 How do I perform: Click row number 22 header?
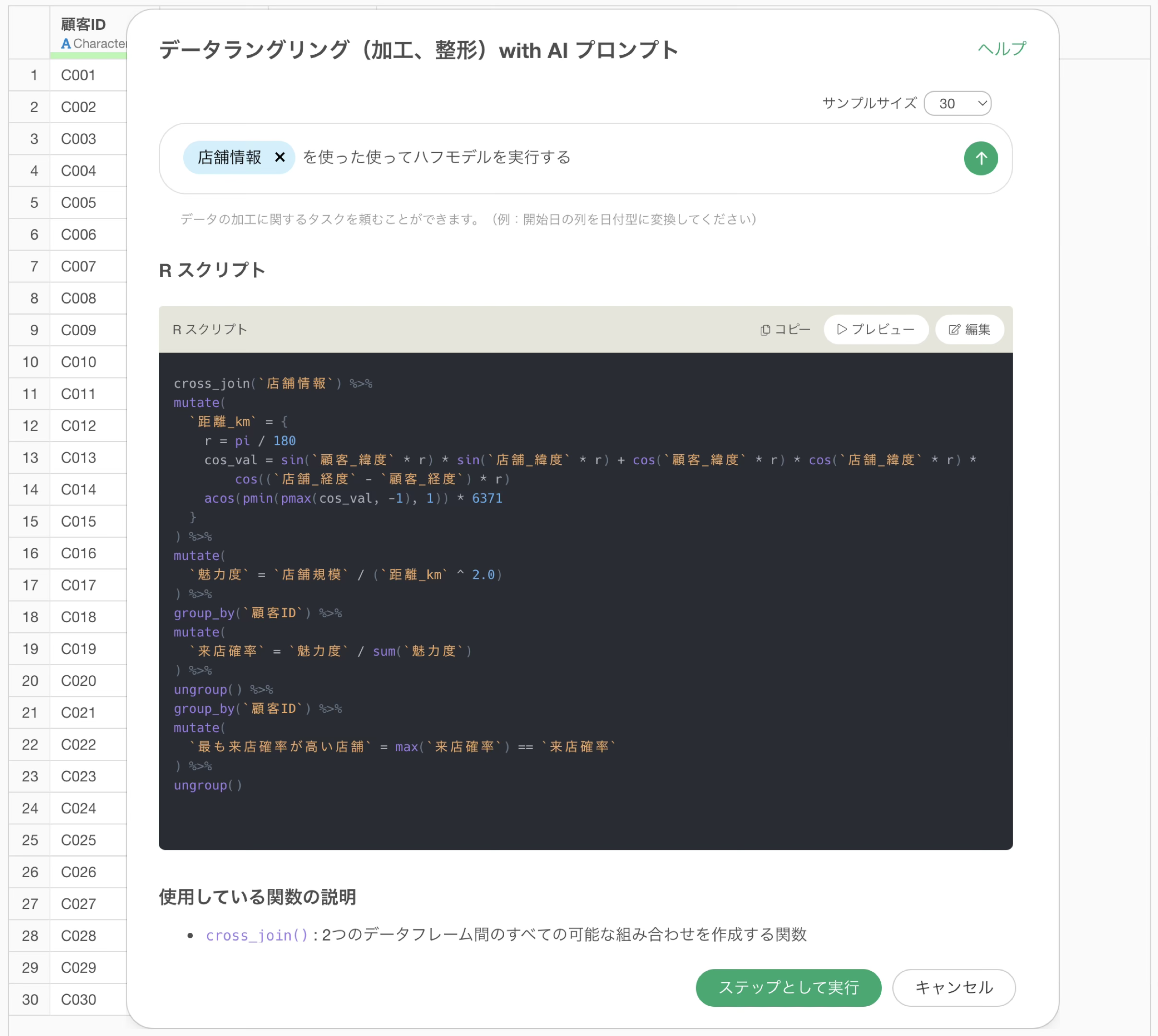[x=30, y=744]
